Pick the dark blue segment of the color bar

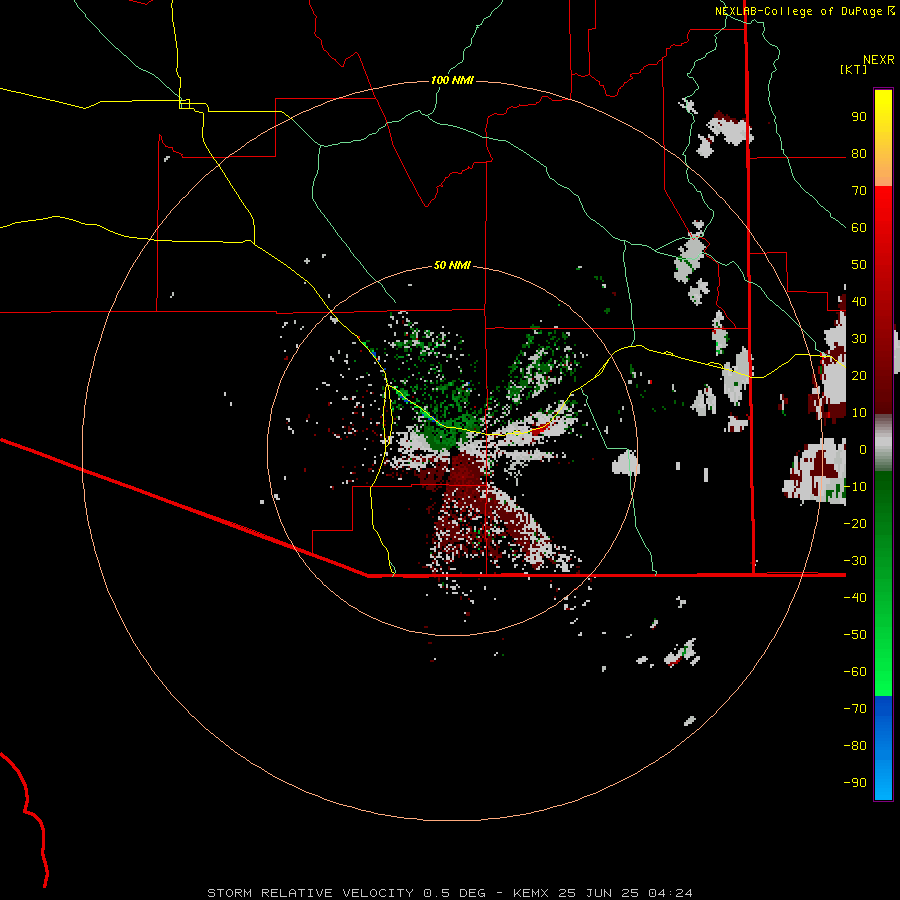pos(883,712)
